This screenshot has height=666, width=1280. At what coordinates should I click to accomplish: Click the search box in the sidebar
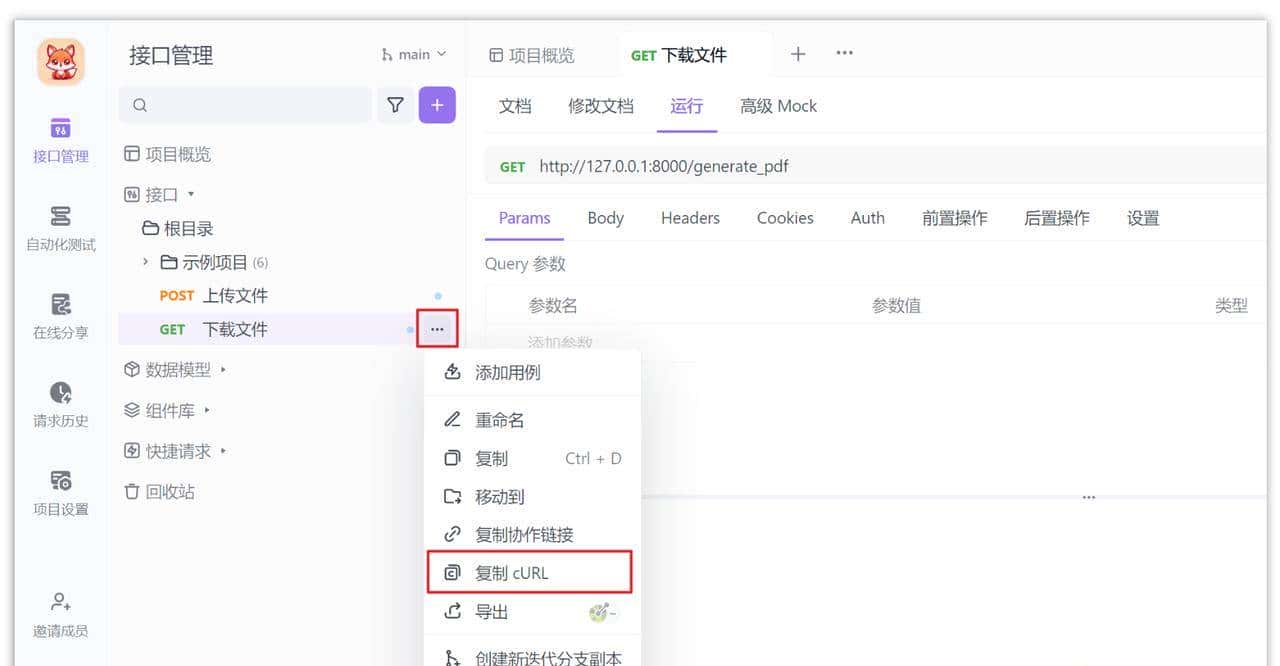245,104
